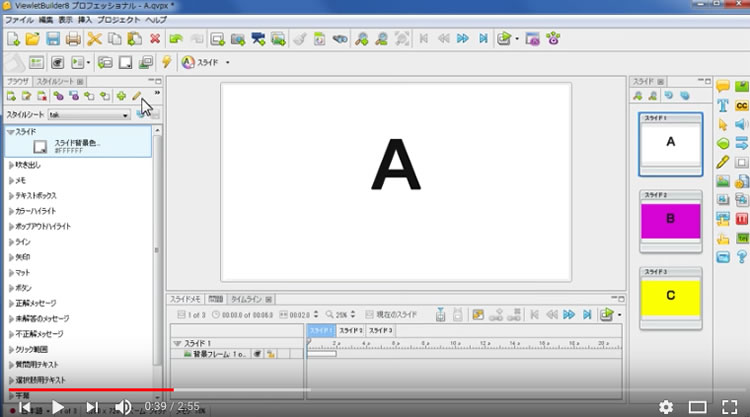Mute the video player volume

pos(123,406)
